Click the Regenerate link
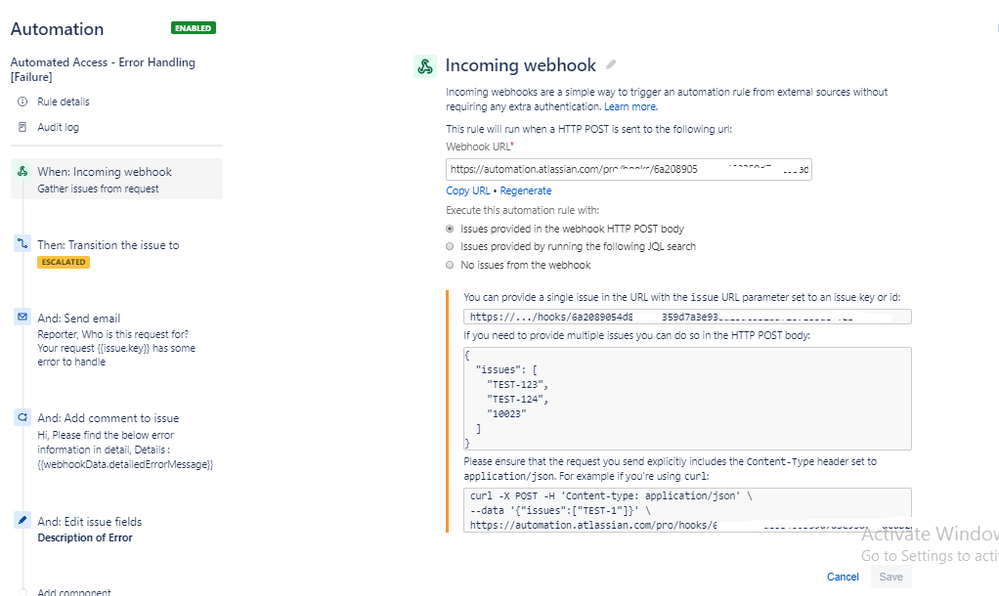The height and width of the screenshot is (596, 999). pos(526,191)
